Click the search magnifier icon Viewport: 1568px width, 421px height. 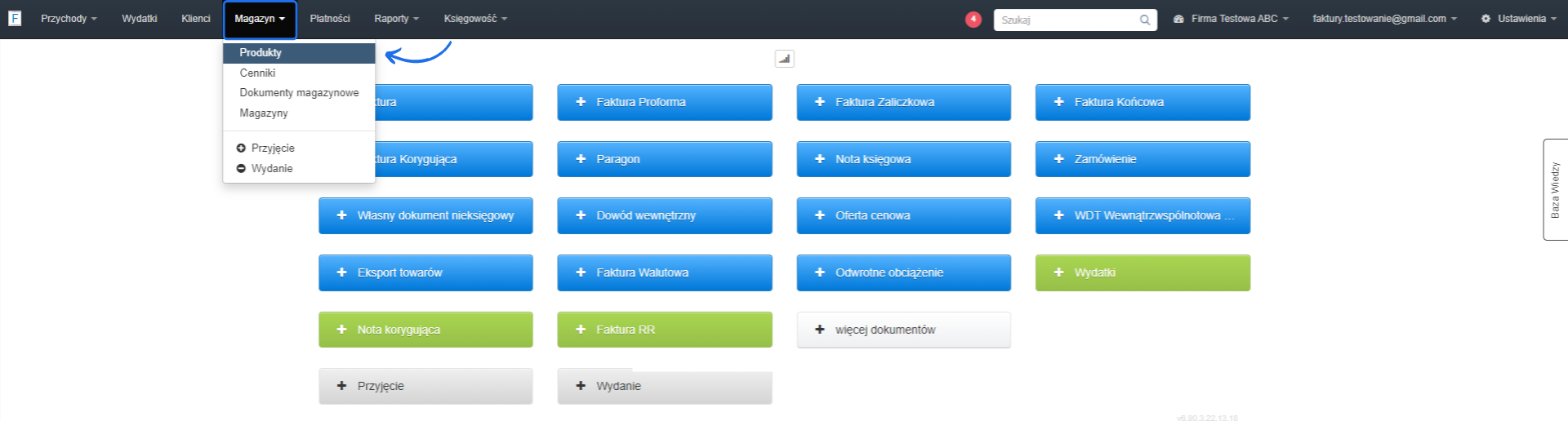[1145, 20]
